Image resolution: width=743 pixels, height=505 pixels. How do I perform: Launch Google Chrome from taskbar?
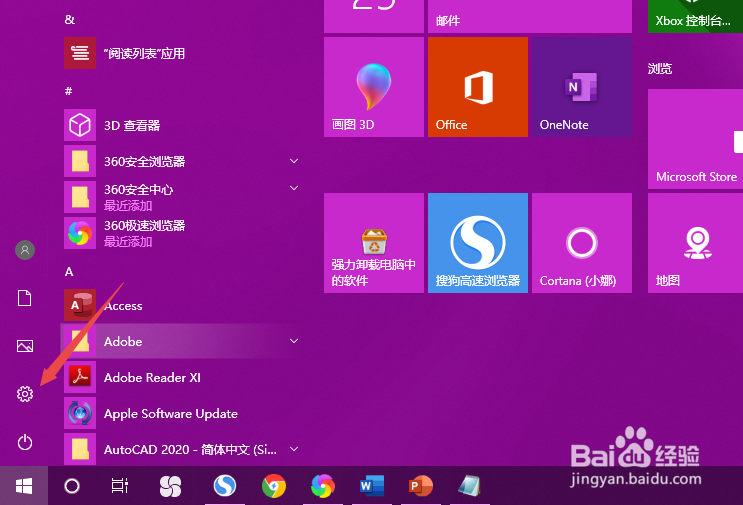(x=274, y=486)
